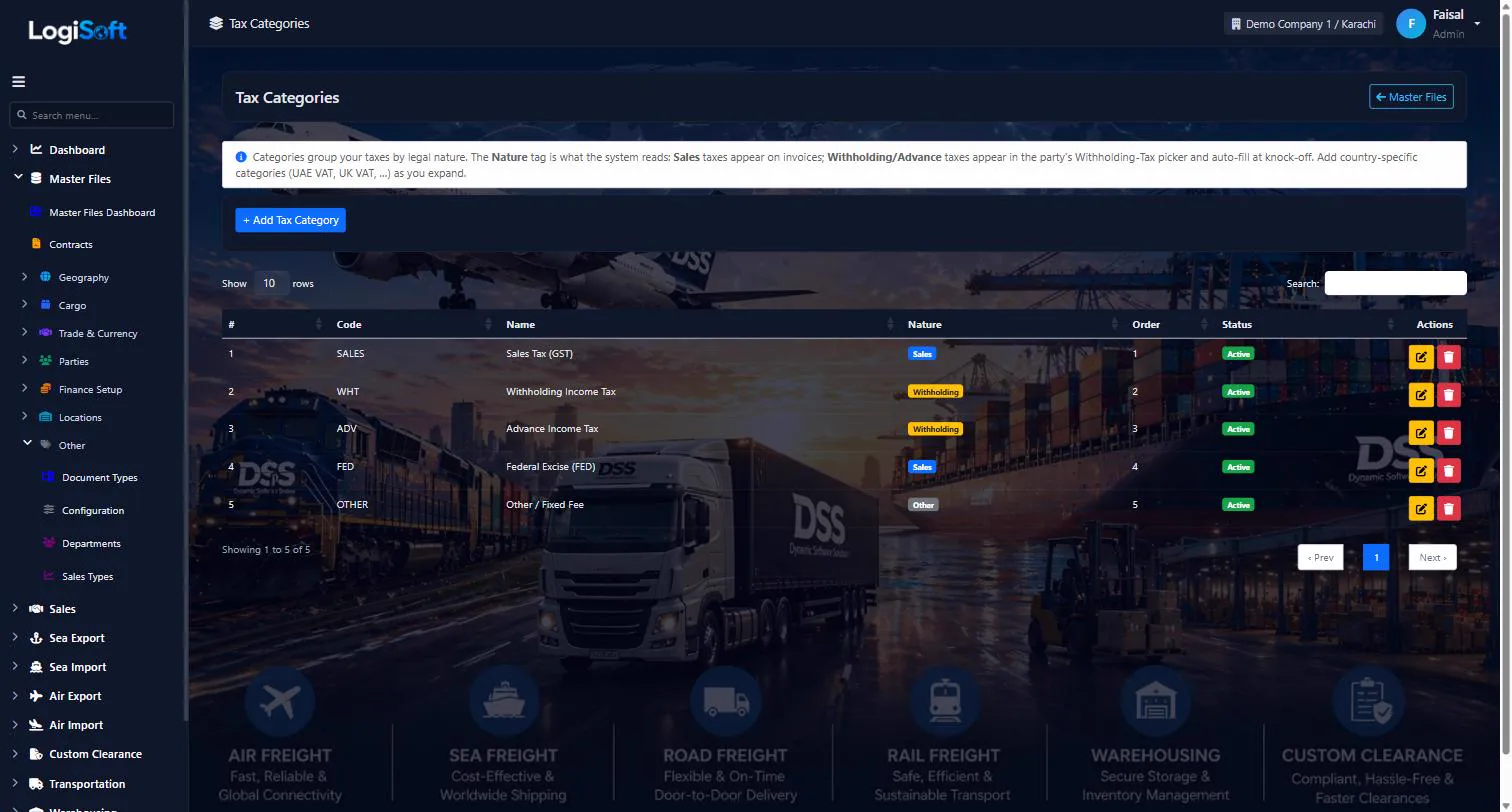
Task: Delete the Sales Tax (GST) row
Action: coord(1448,357)
